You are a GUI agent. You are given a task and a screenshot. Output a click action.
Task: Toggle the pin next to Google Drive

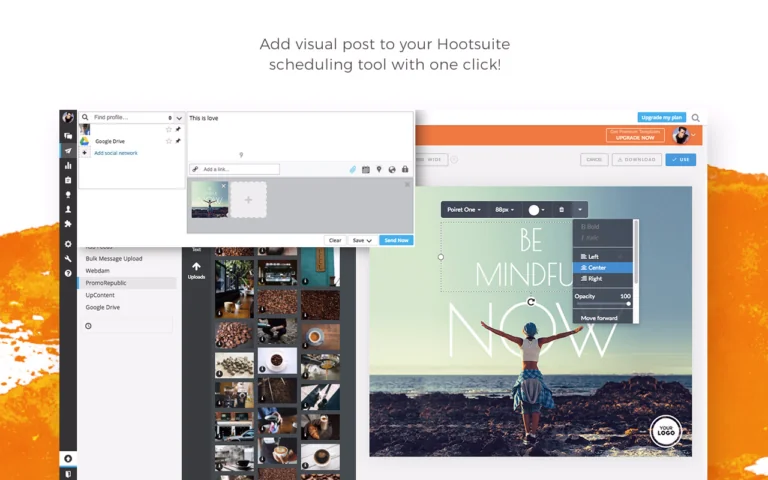pos(178,141)
